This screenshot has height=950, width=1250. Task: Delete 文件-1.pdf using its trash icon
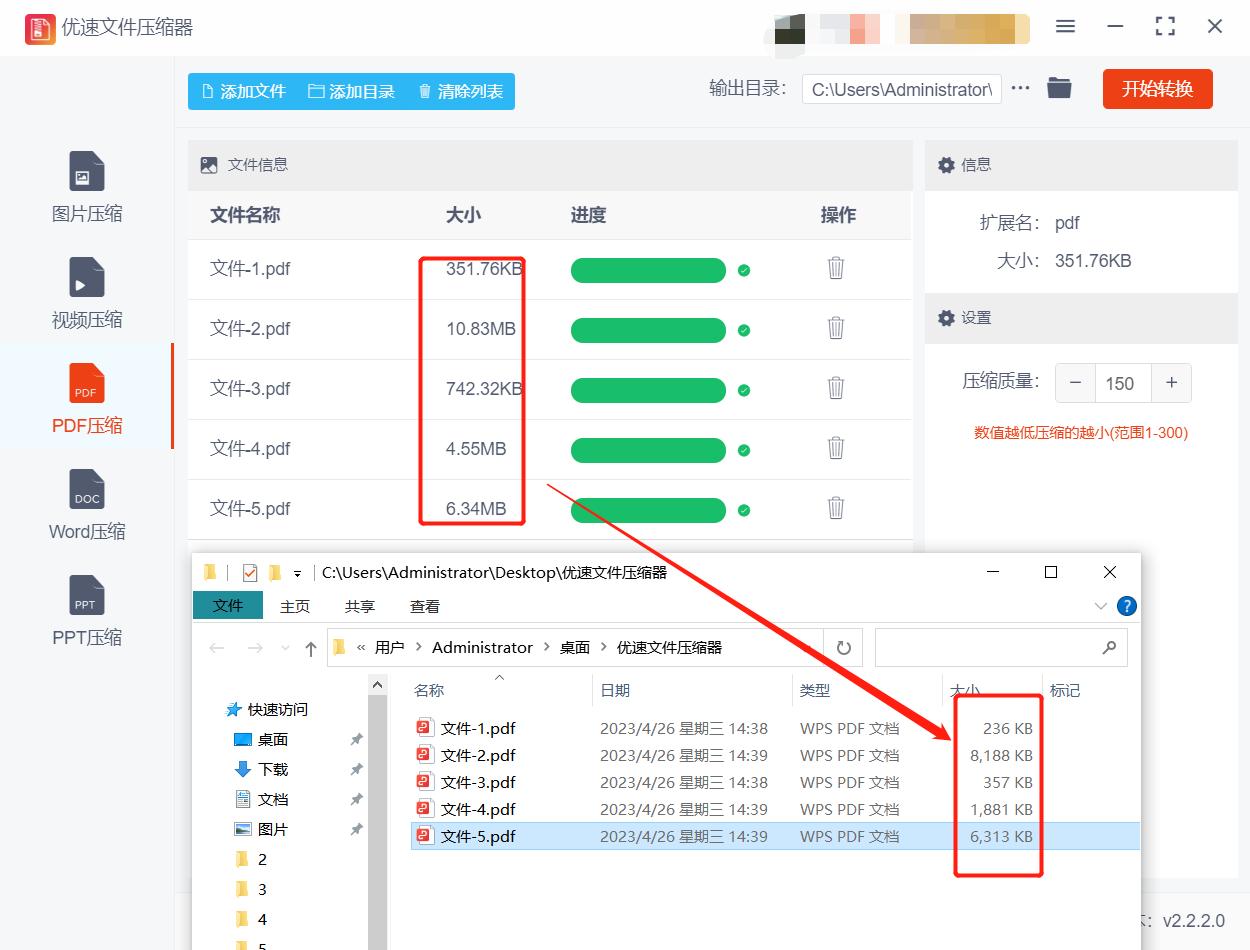(835, 269)
